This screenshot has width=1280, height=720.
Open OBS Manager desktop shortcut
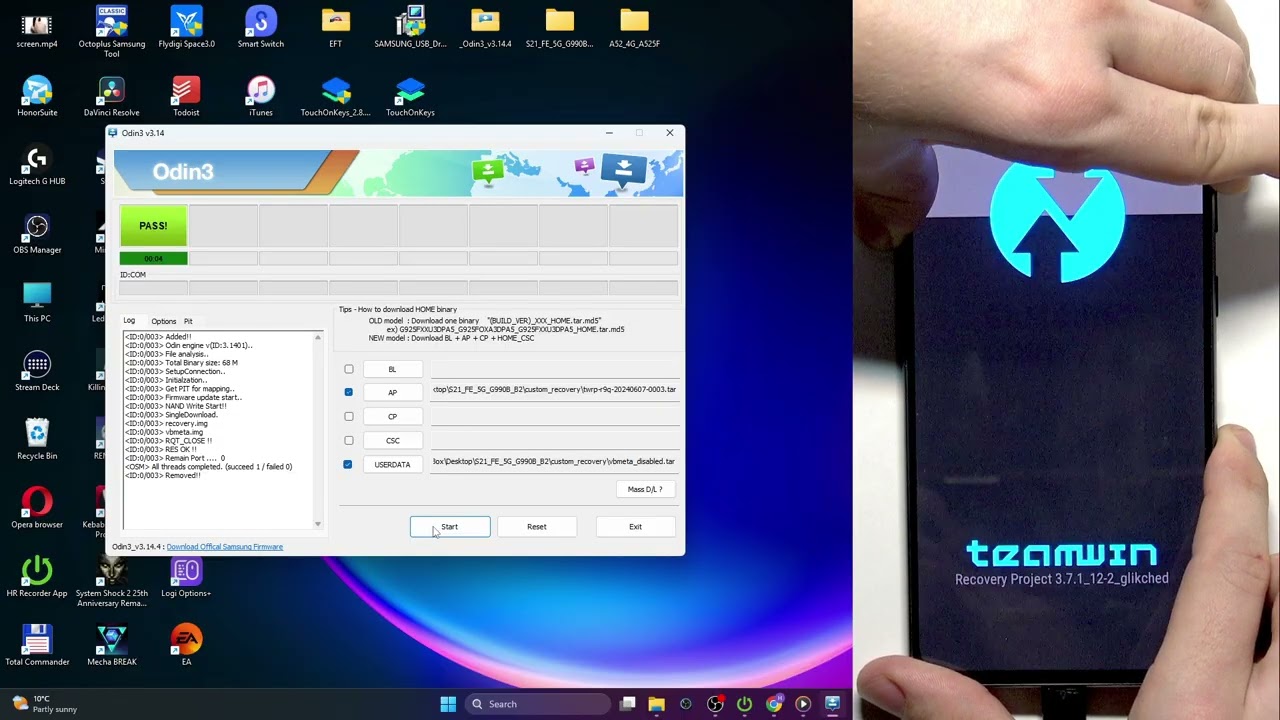click(37, 234)
